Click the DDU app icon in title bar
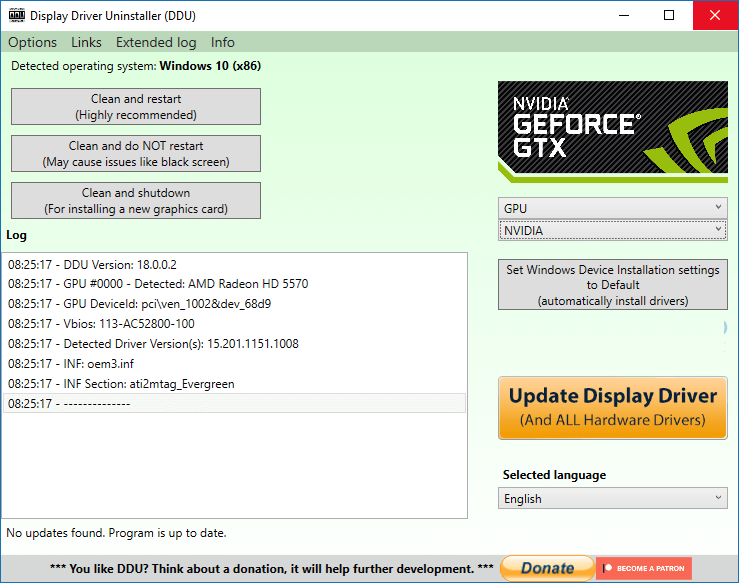The image size is (739, 583). [x=16, y=16]
